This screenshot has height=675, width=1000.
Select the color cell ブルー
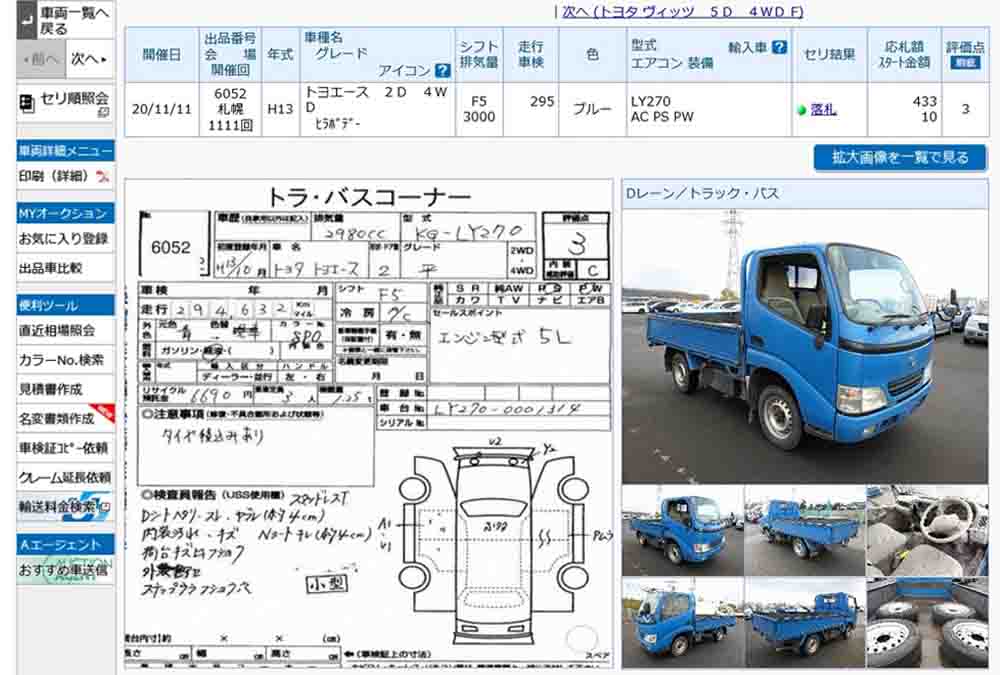pos(592,109)
